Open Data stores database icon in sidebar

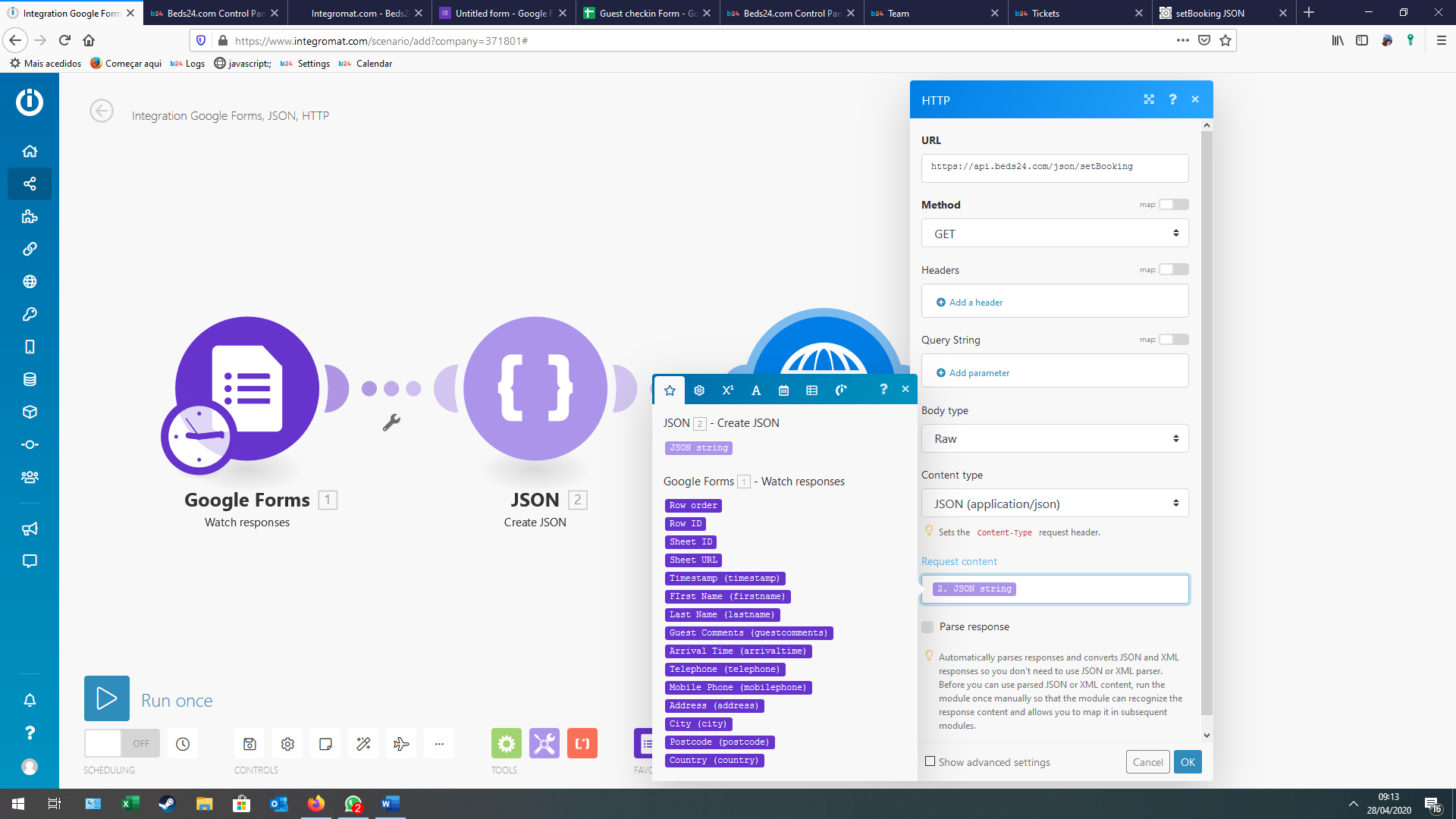[30, 379]
